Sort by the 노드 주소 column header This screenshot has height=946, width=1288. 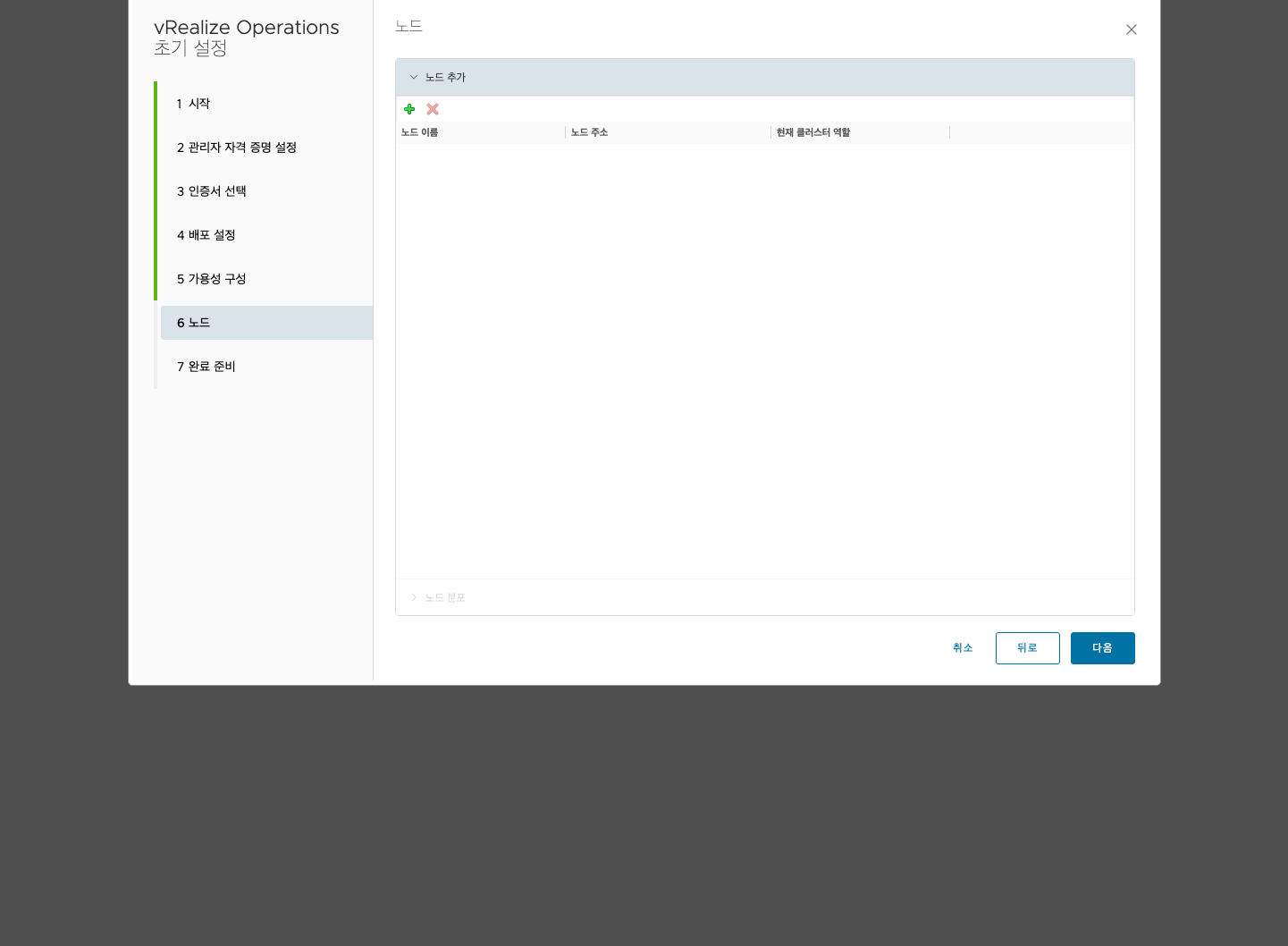click(669, 132)
